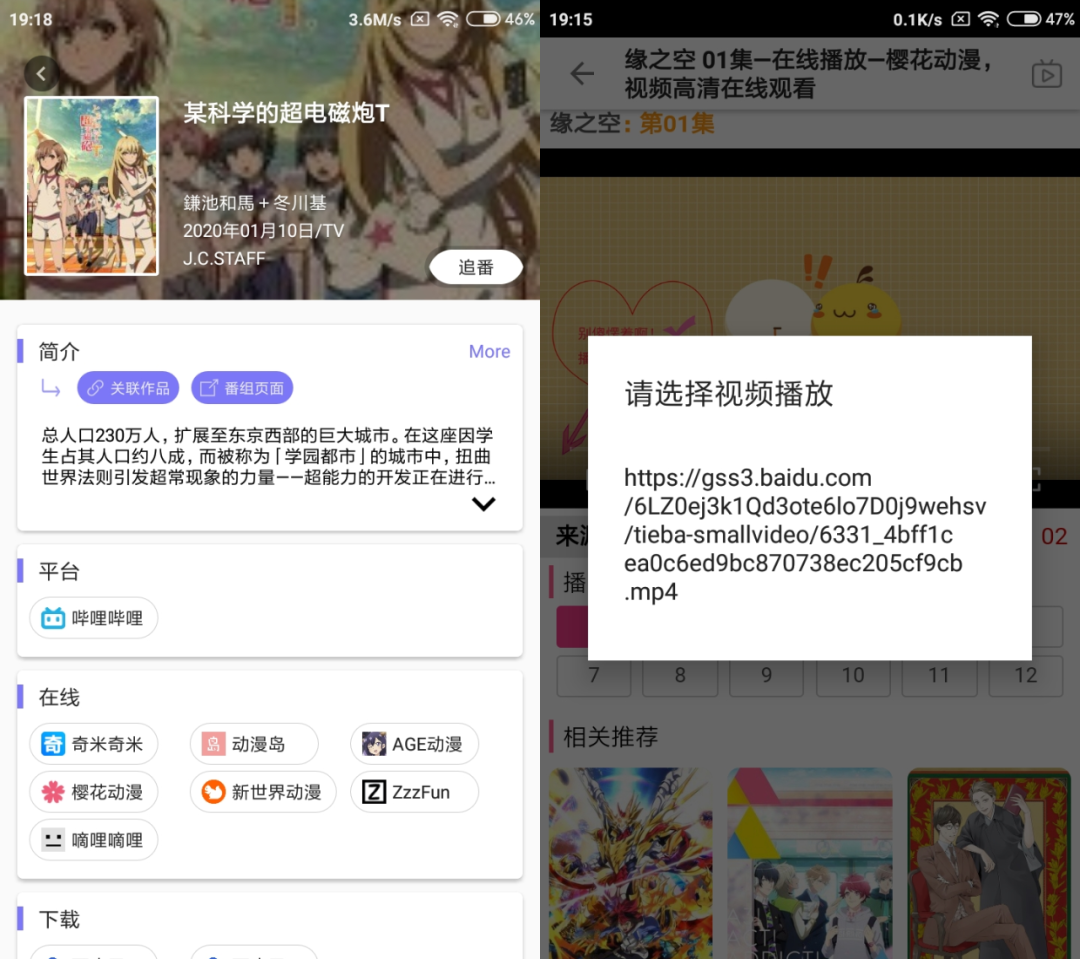Tap the video player icon in the title bar
The height and width of the screenshot is (959, 1080).
[1047, 74]
